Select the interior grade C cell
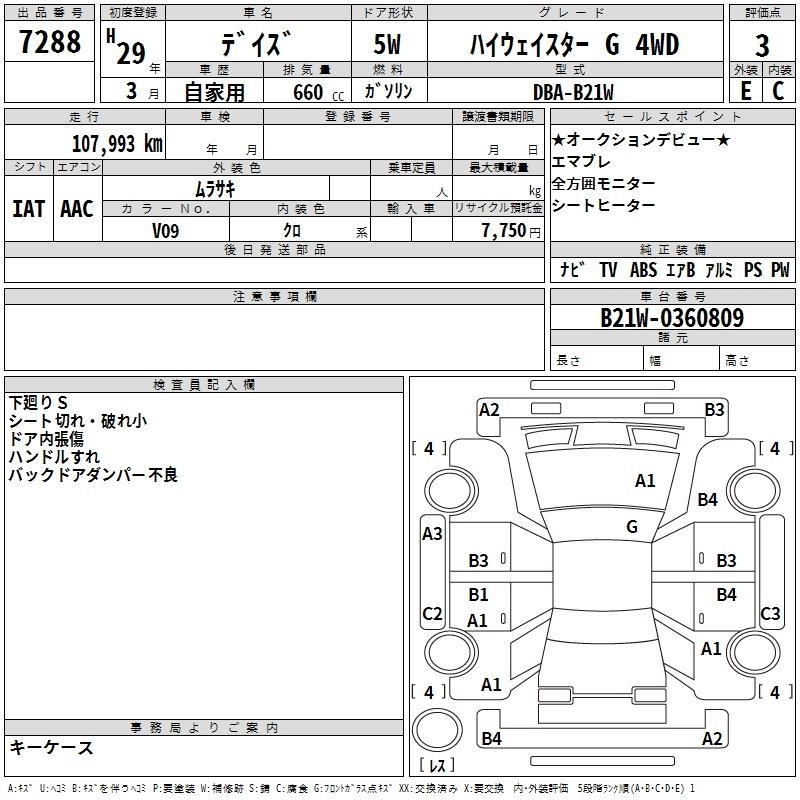 click(778, 90)
